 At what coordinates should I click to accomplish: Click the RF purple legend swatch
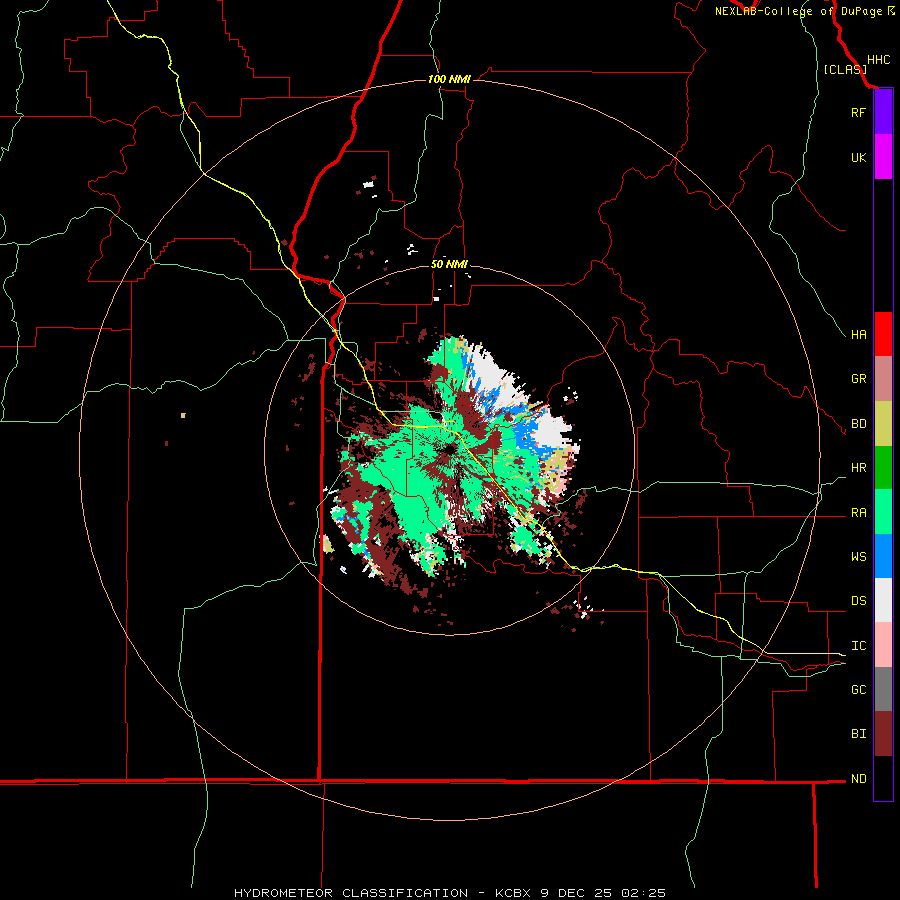pos(883,111)
